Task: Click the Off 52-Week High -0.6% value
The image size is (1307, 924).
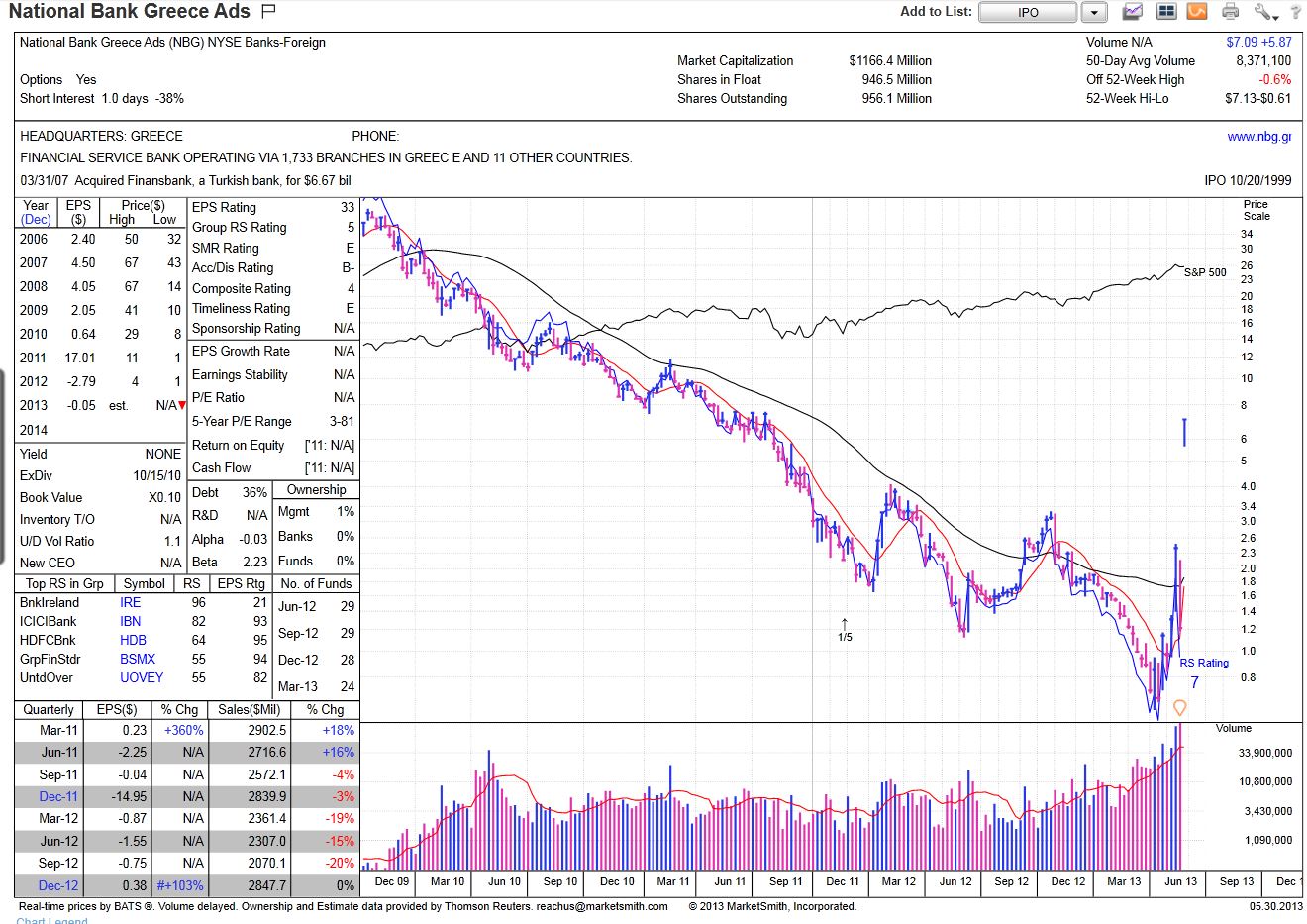Action: coord(1275,79)
